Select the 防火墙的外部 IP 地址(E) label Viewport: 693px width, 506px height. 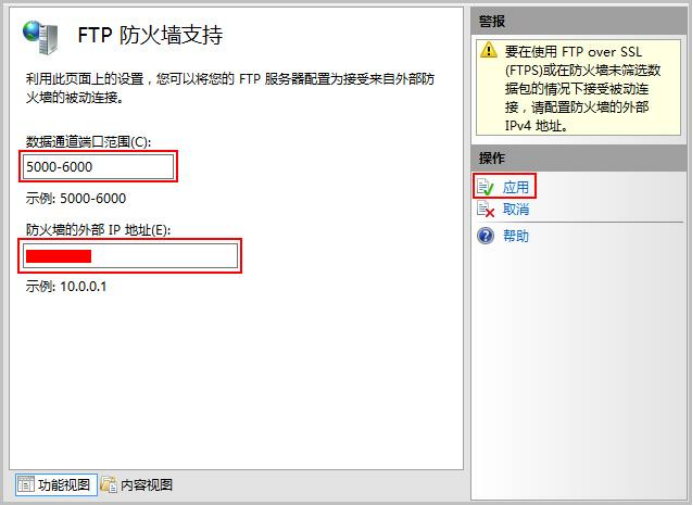pos(98,230)
